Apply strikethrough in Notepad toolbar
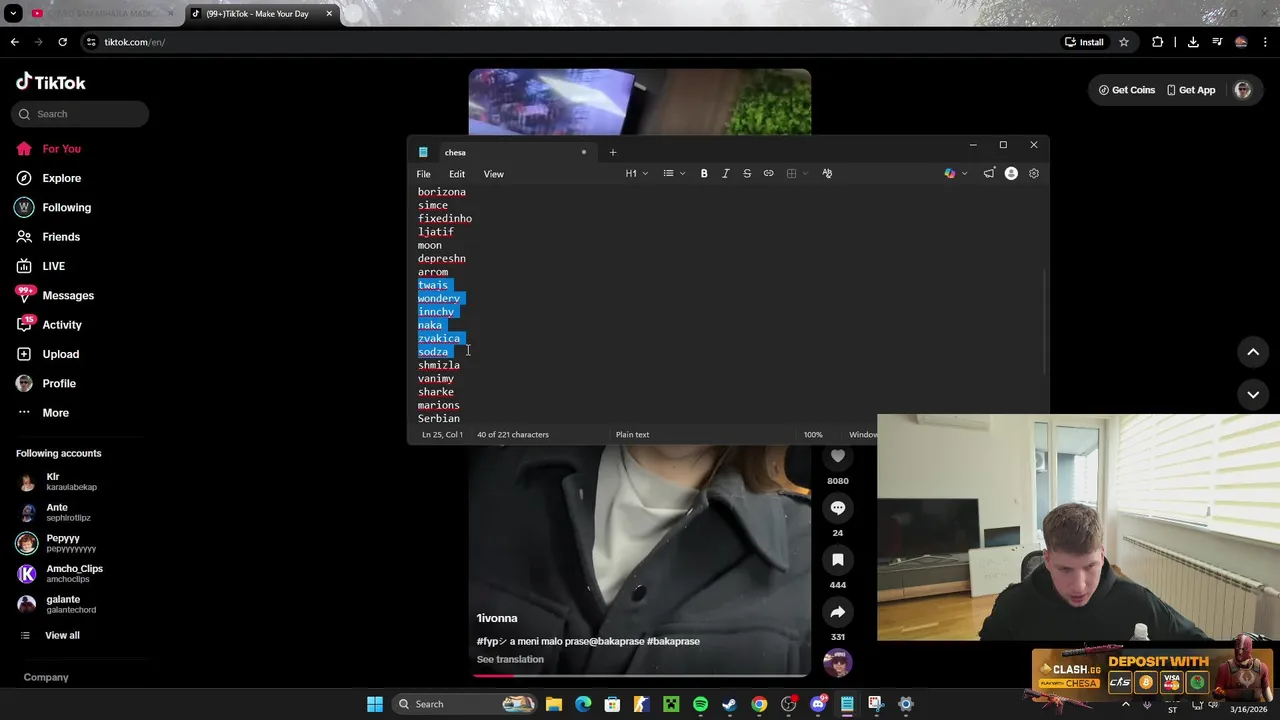The height and width of the screenshot is (720, 1280). (747, 174)
